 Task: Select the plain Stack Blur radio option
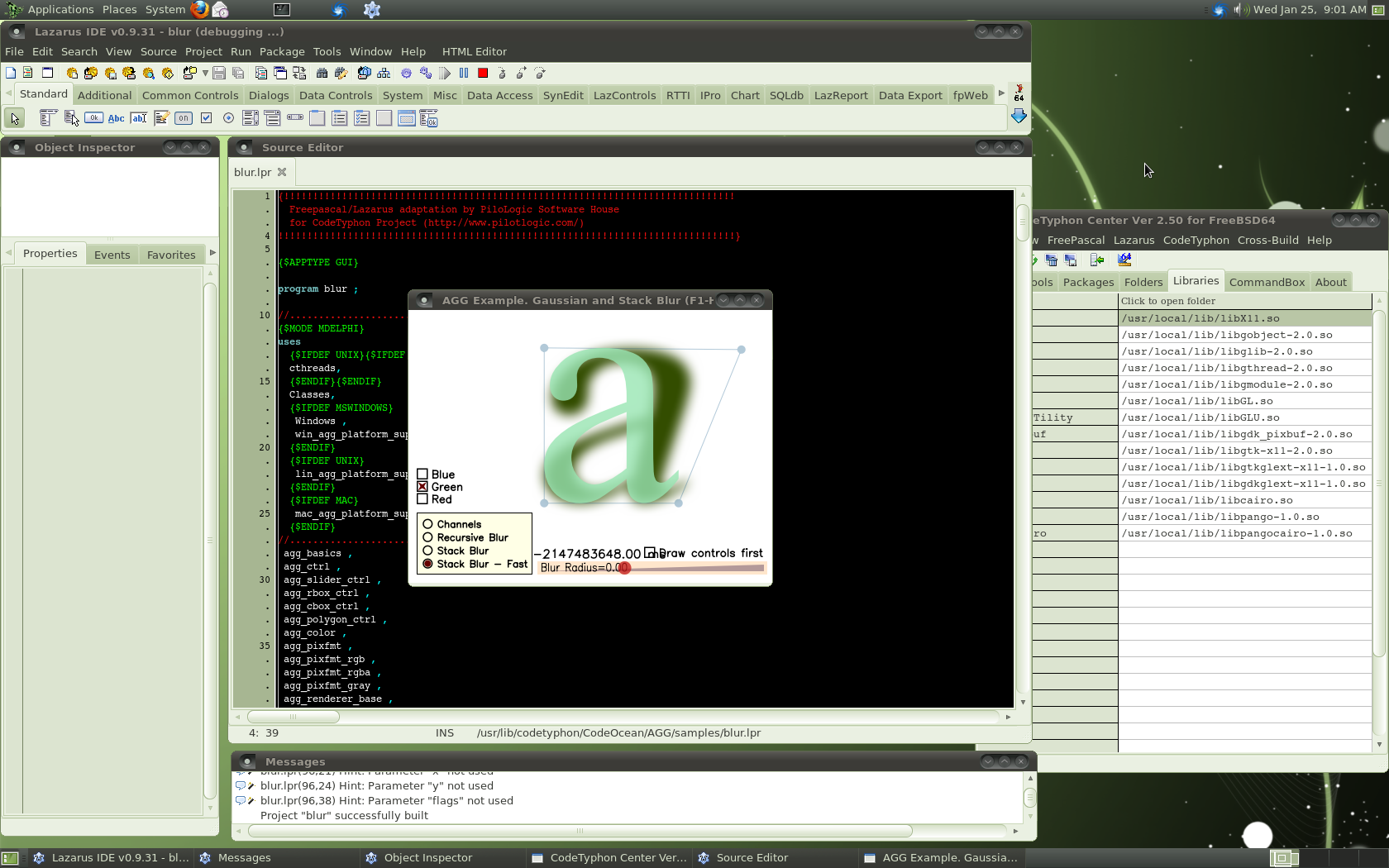click(427, 551)
